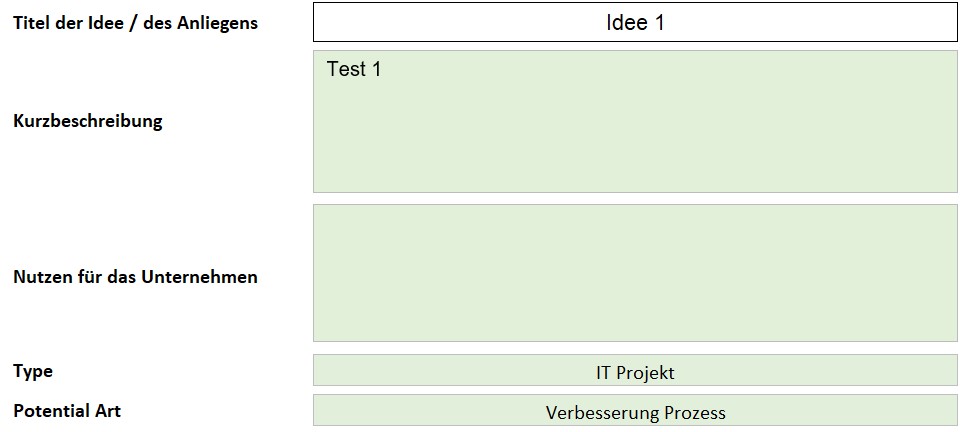Screen dimensions: 967x432
Task: Click the Idee 1 text in the title box
Action: 635,23
